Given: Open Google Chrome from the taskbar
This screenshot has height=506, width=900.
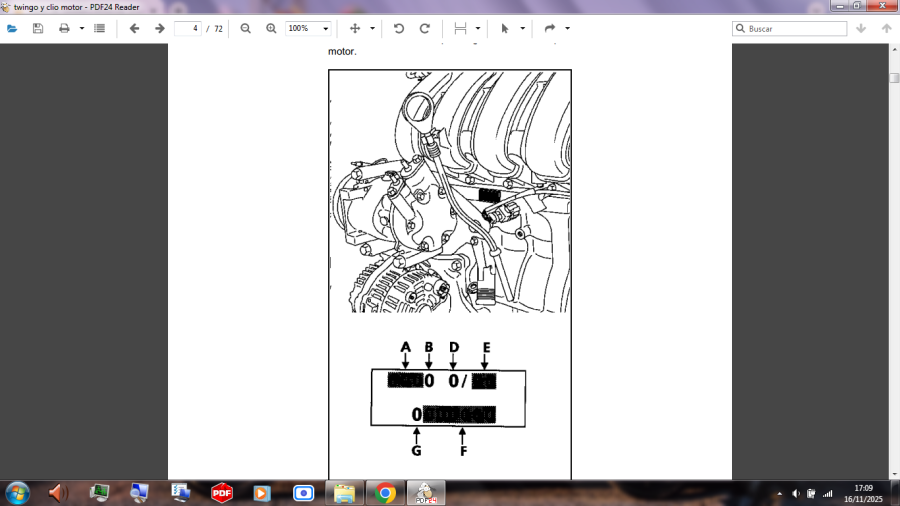Looking at the screenshot, I should pyautogui.click(x=385, y=493).
